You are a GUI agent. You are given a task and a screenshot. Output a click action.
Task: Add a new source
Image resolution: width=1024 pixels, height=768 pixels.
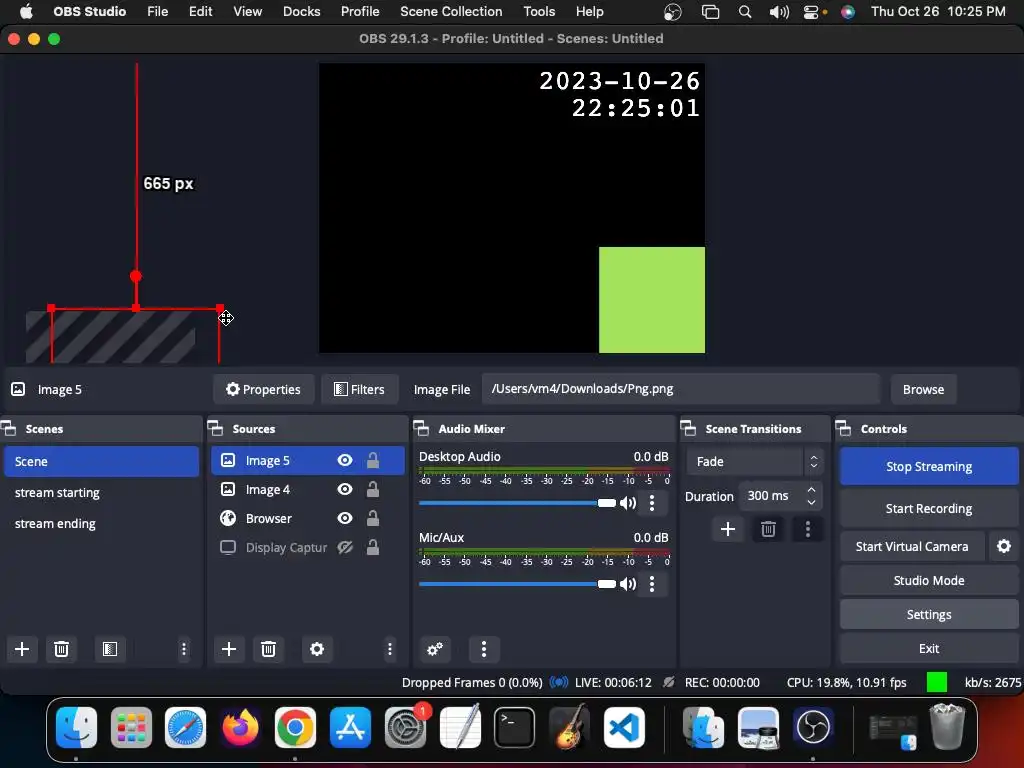(x=229, y=649)
